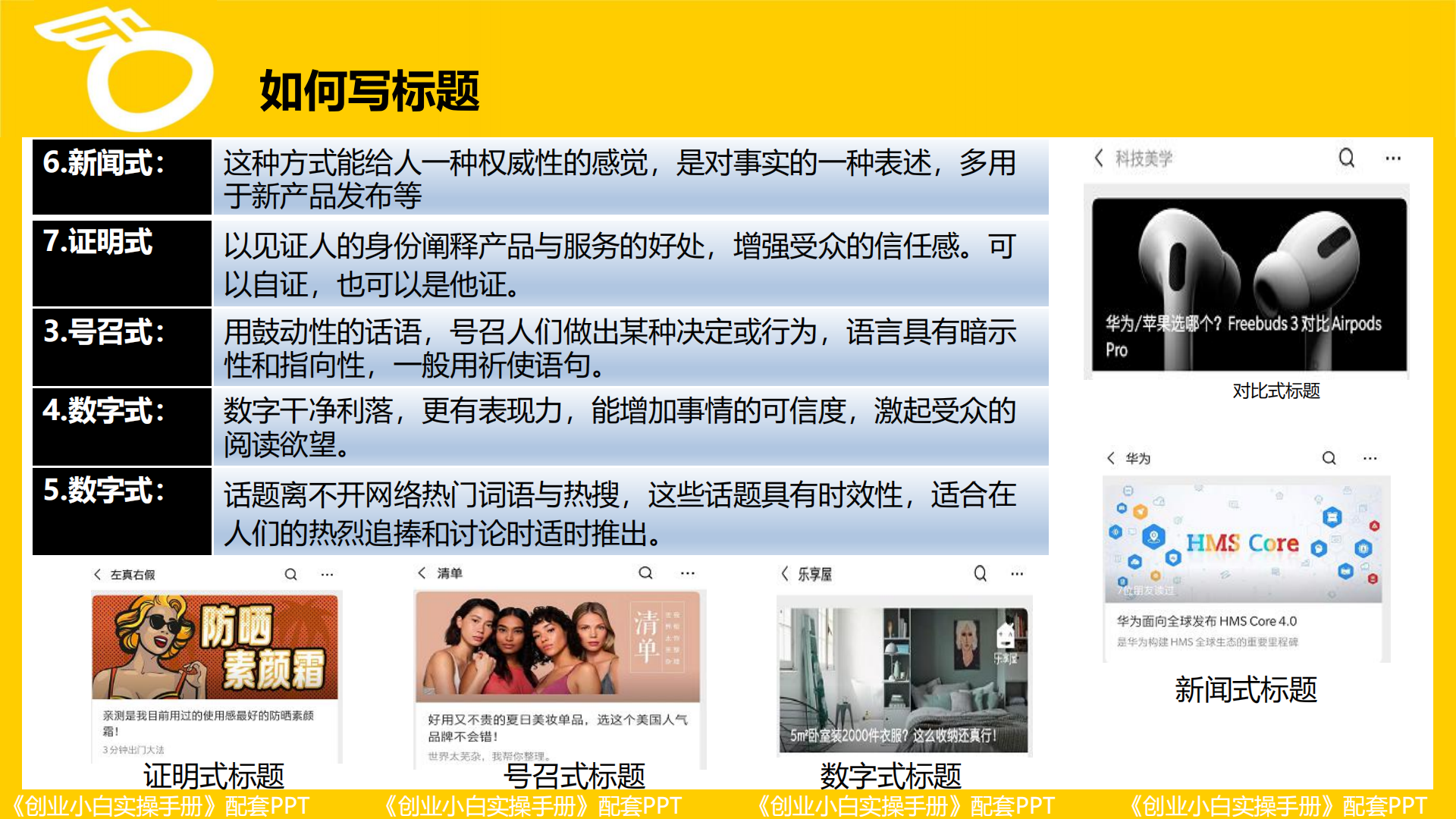The height and width of the screenshot is (819, 1456).
Task: Click back arrow beside 乐享屋
Action: coord(785,573)
